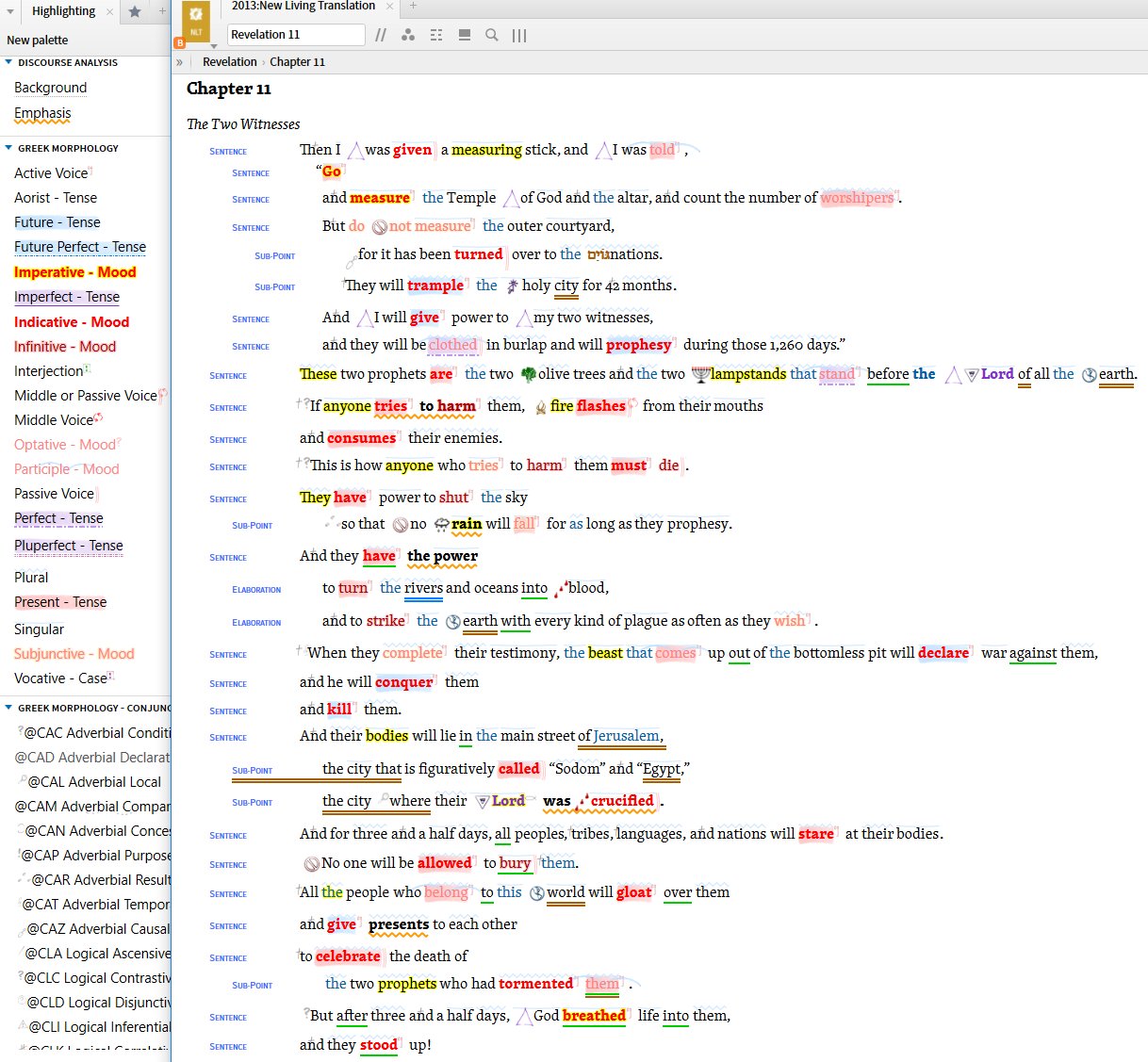This screenshot has width=1148, height=1062.
Task: Click the NLT book cover icon
Action: click(196, 22)
